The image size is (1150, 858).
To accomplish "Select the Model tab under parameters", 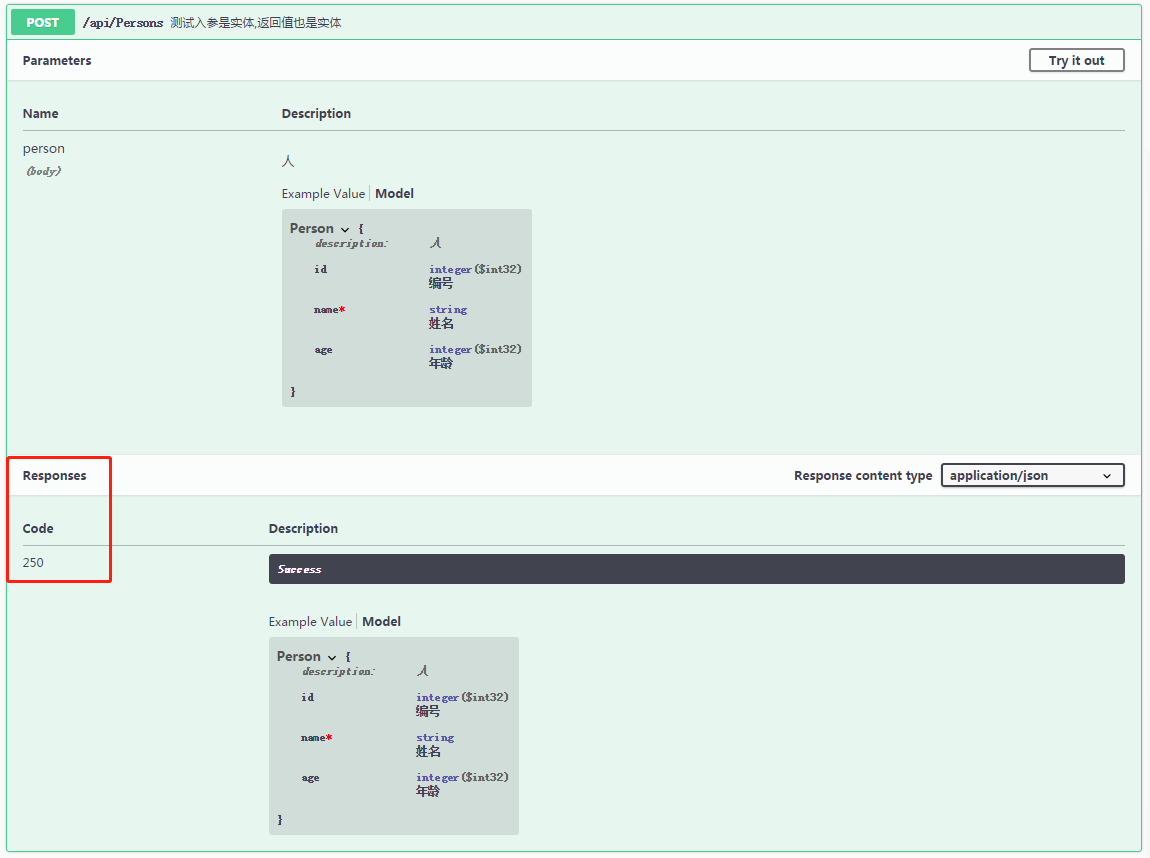I will coord(394,194).
